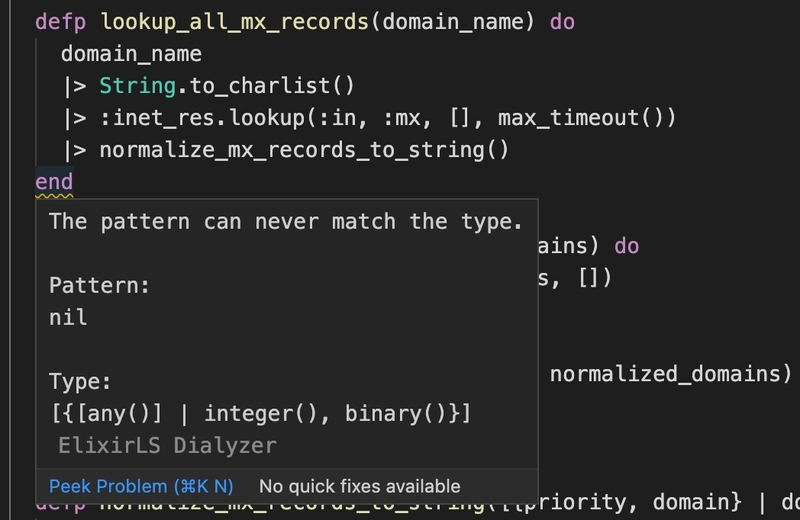Click the 'ElixirLS Dialyzer' source label
800x520 pixels.
tap(167, 445)
